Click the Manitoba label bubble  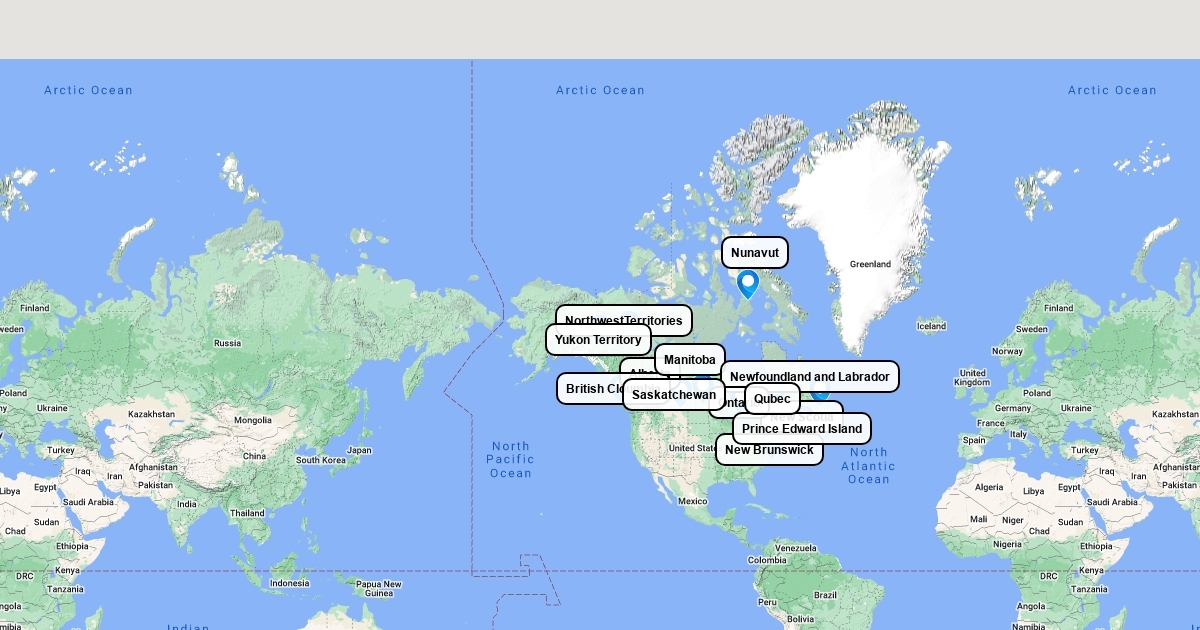690,360
